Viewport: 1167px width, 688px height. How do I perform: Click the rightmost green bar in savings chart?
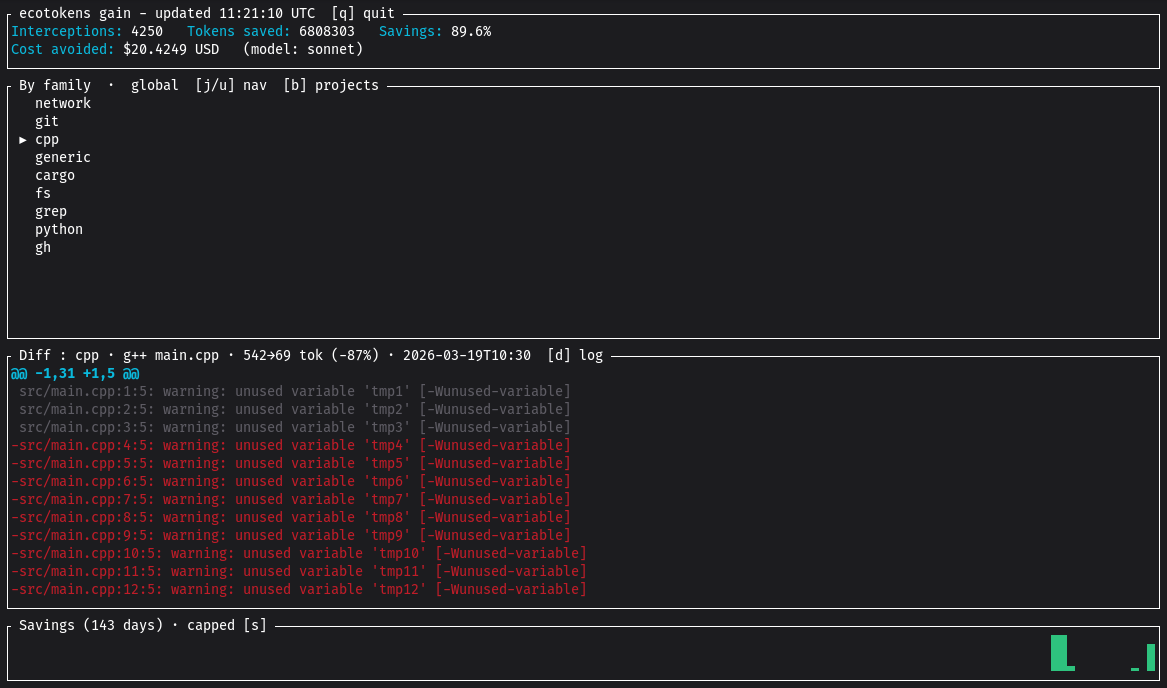click(1151, 657)
